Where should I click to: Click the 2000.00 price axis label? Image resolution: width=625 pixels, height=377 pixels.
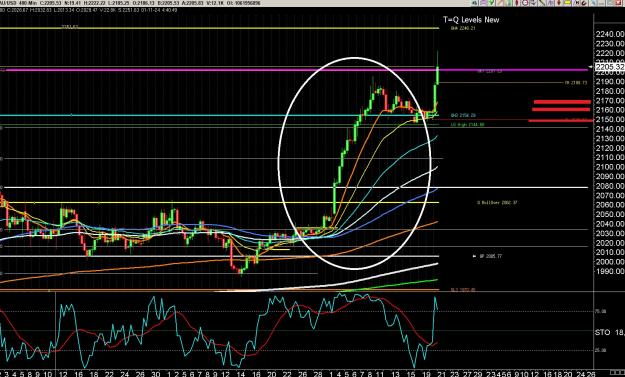(x=609, y=261)
